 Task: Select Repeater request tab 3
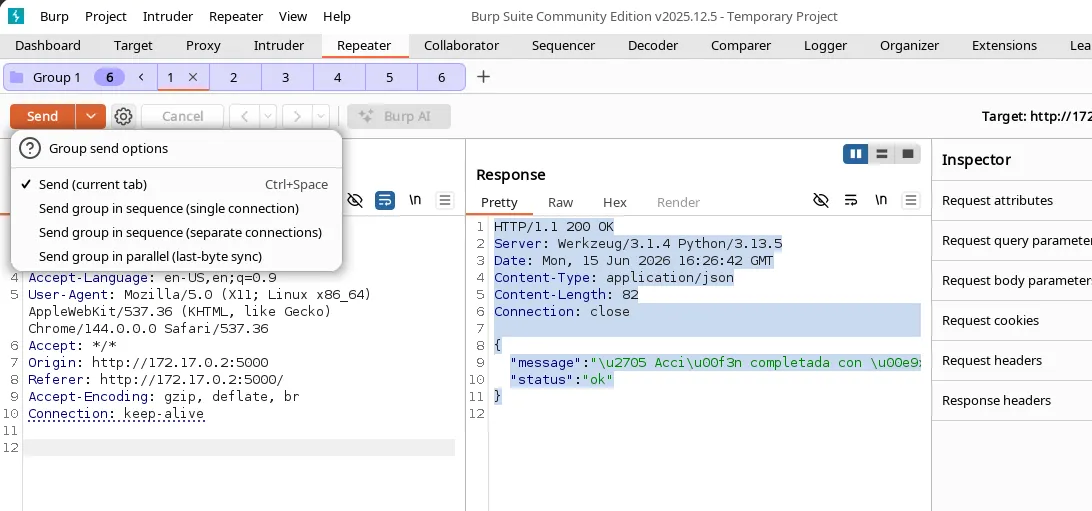286,77
